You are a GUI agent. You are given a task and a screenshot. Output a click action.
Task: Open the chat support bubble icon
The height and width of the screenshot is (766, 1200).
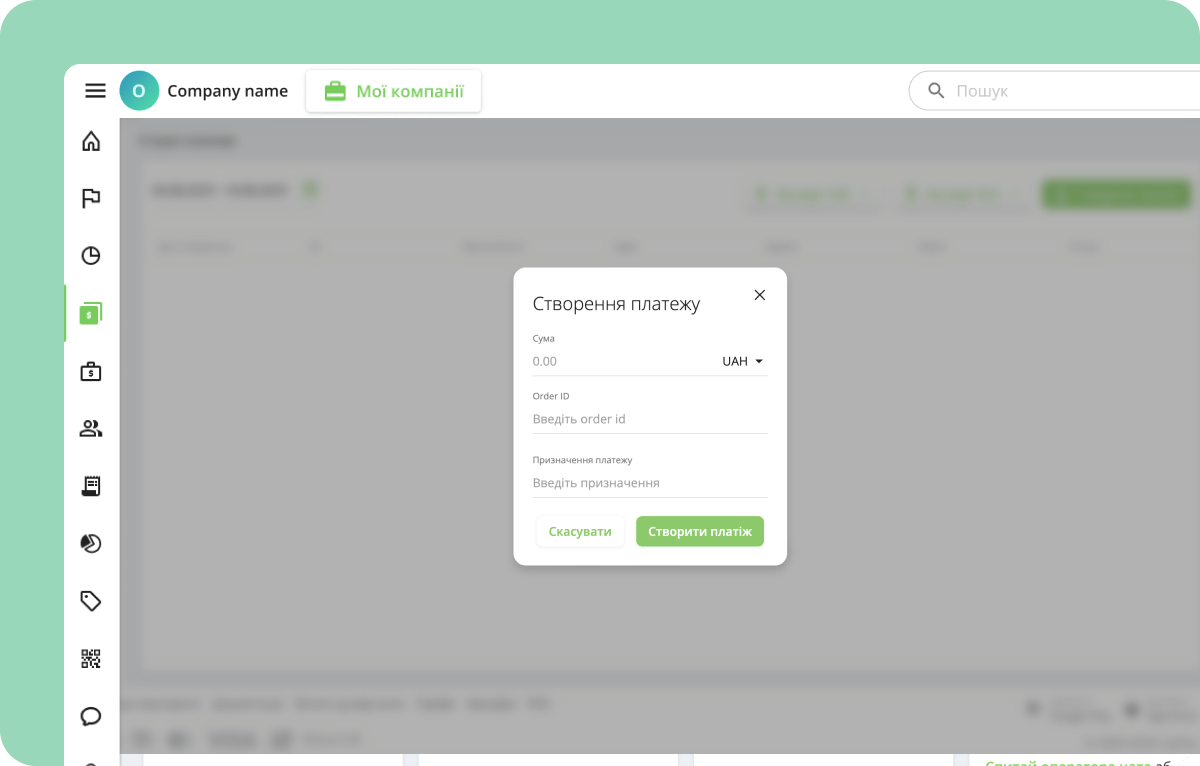pyautogui.click(x=91, y=716)
